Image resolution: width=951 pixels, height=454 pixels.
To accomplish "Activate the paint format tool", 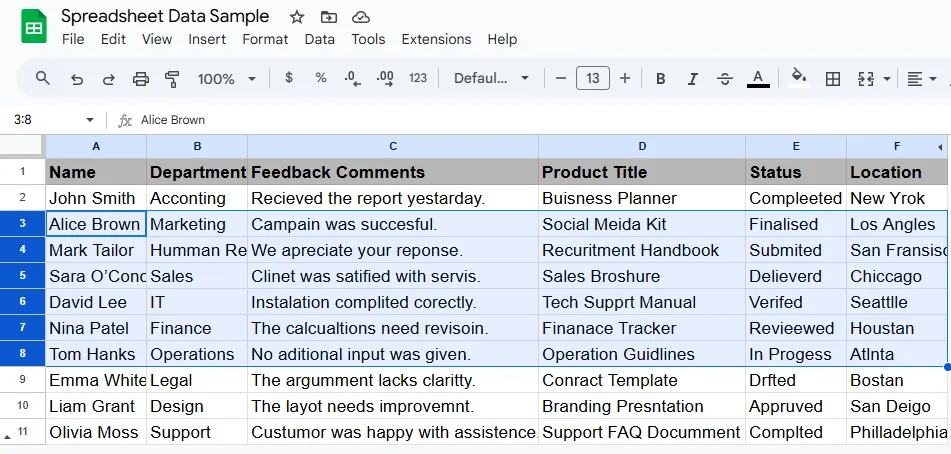I will (172, 79).
